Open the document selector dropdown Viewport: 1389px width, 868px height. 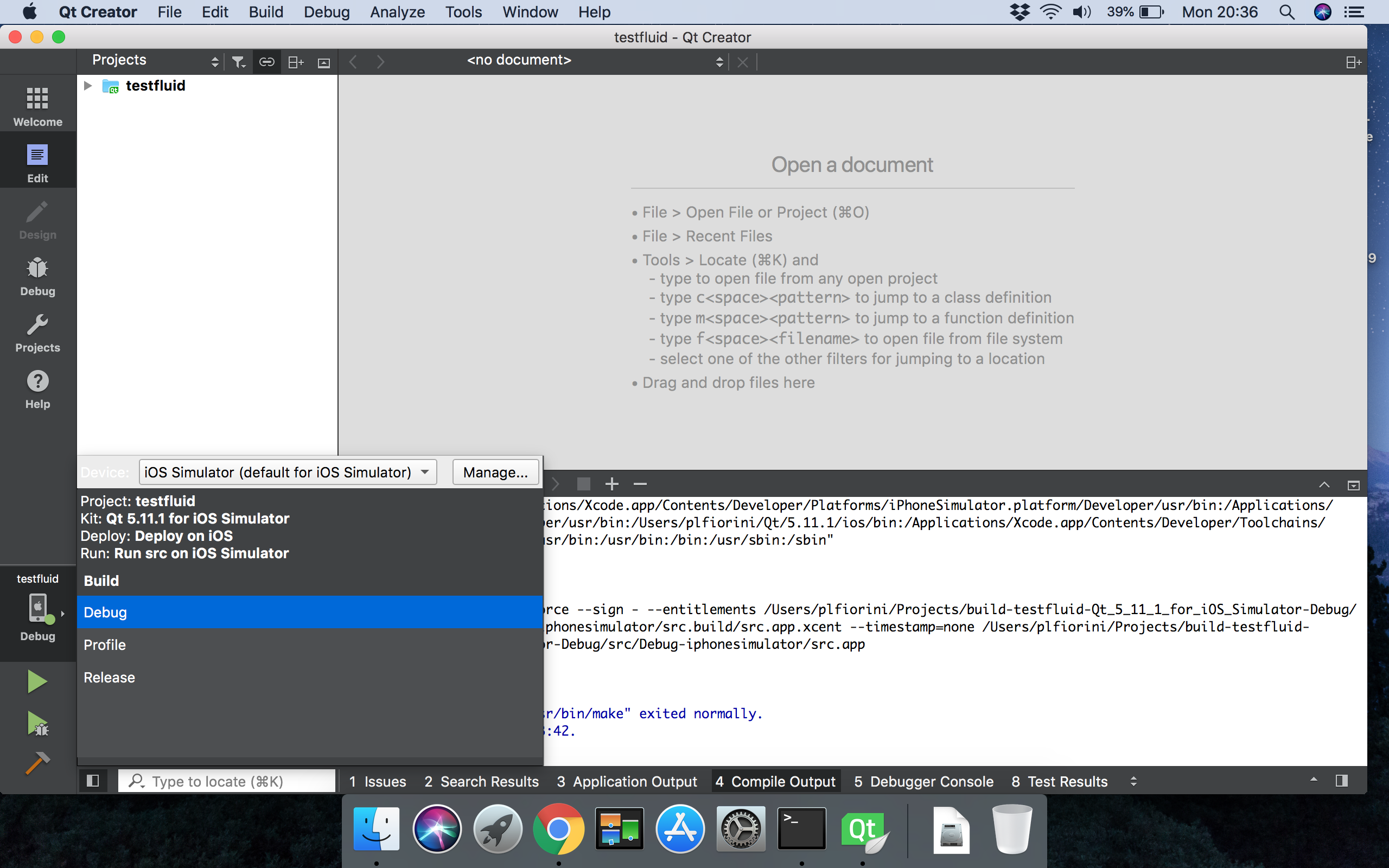[x=719, y=61]
